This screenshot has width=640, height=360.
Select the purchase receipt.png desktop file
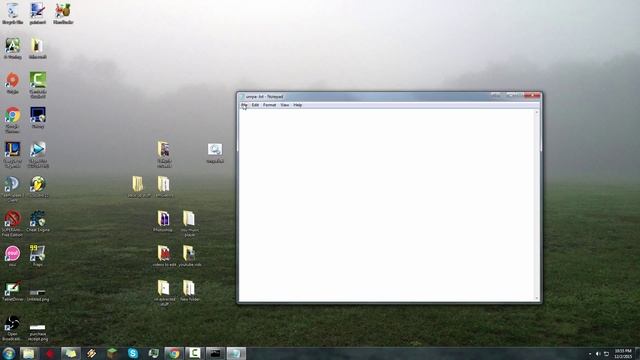tap(38, 333)
